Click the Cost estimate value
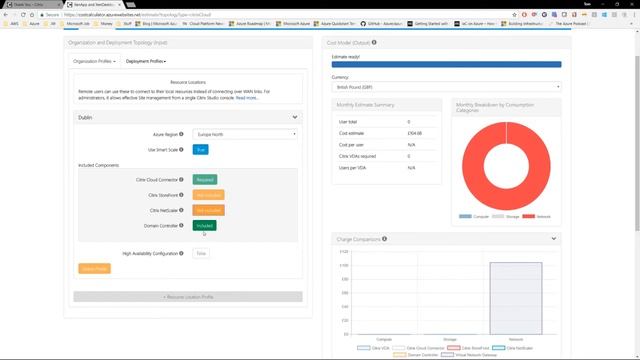The width and height of the screenshot is (640, 360). click(414, 133)
